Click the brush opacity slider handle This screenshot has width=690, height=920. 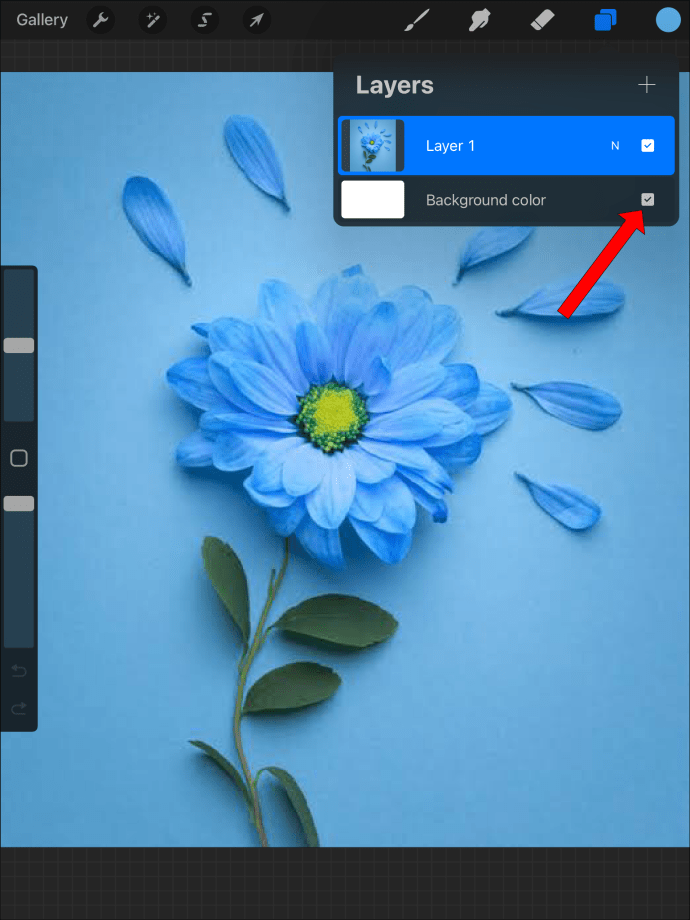(x=19, y=503)
